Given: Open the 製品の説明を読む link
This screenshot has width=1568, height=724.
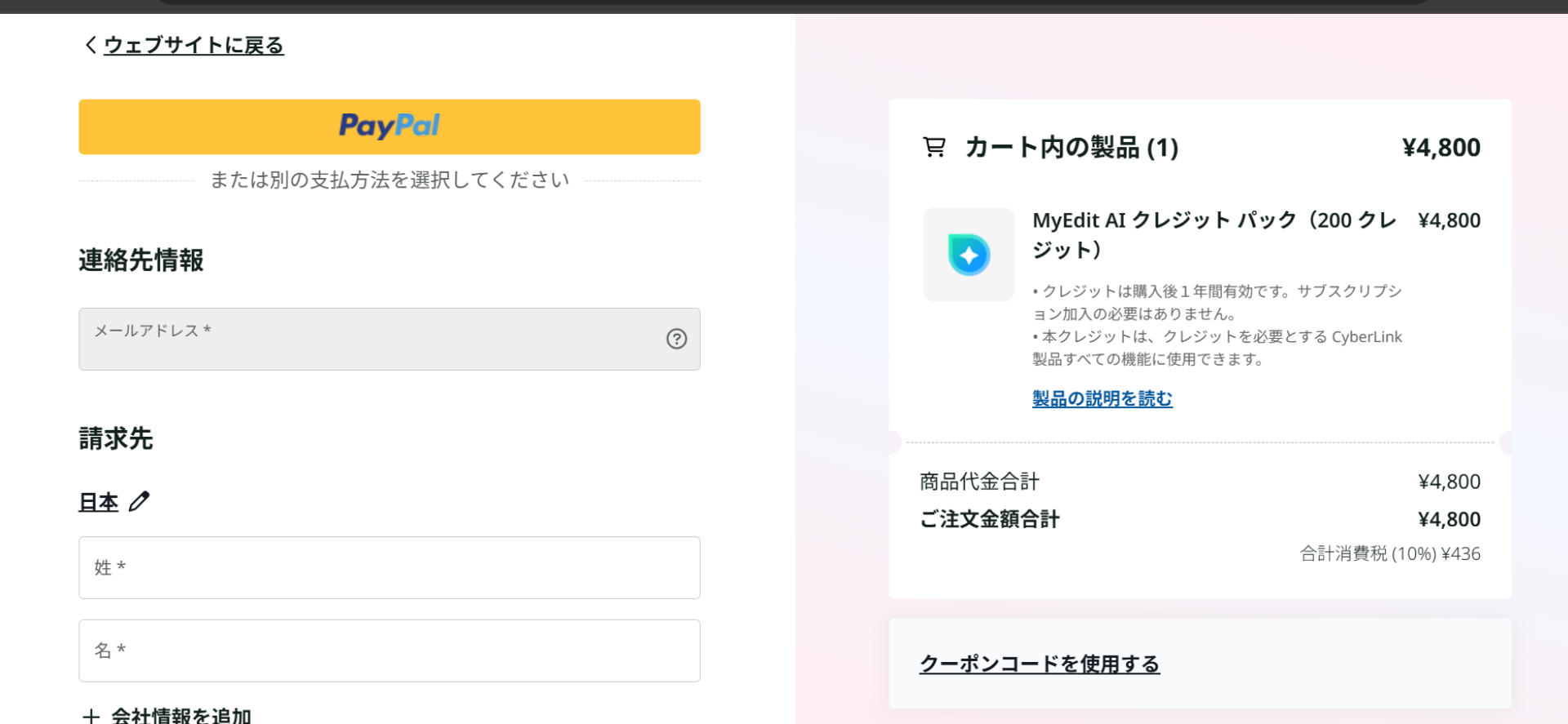Looking at the screenshot, I should click(x=1102, y=398).
